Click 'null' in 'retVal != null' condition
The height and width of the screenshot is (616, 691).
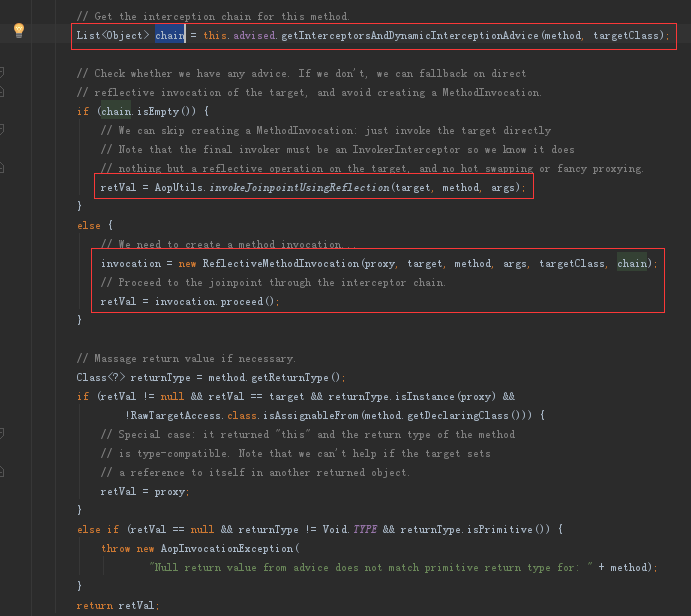pyautogui.click(x=172, y=397)
